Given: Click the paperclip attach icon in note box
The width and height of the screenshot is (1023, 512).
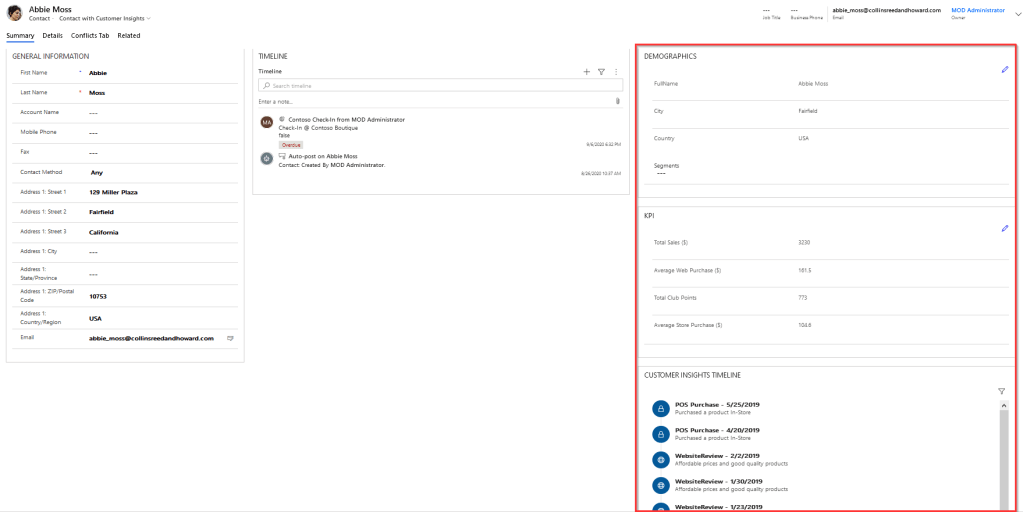Looking at the screenshot, I should tap(617, 101).
